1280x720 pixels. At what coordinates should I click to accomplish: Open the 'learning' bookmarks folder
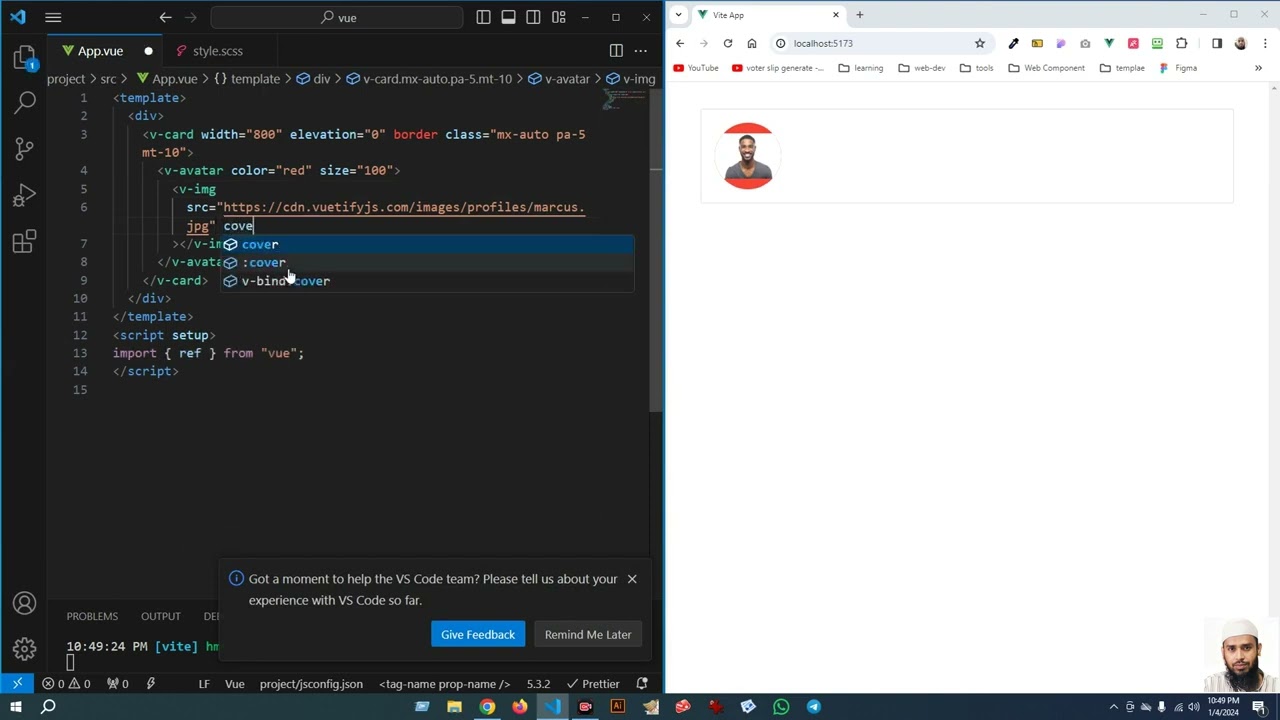(x=861, y=68)
